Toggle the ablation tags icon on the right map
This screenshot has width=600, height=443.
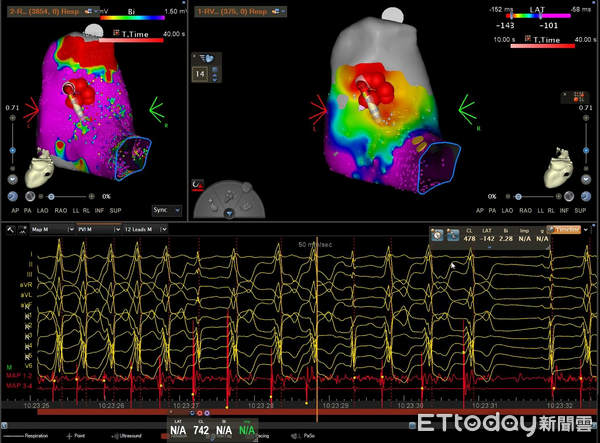578,97
